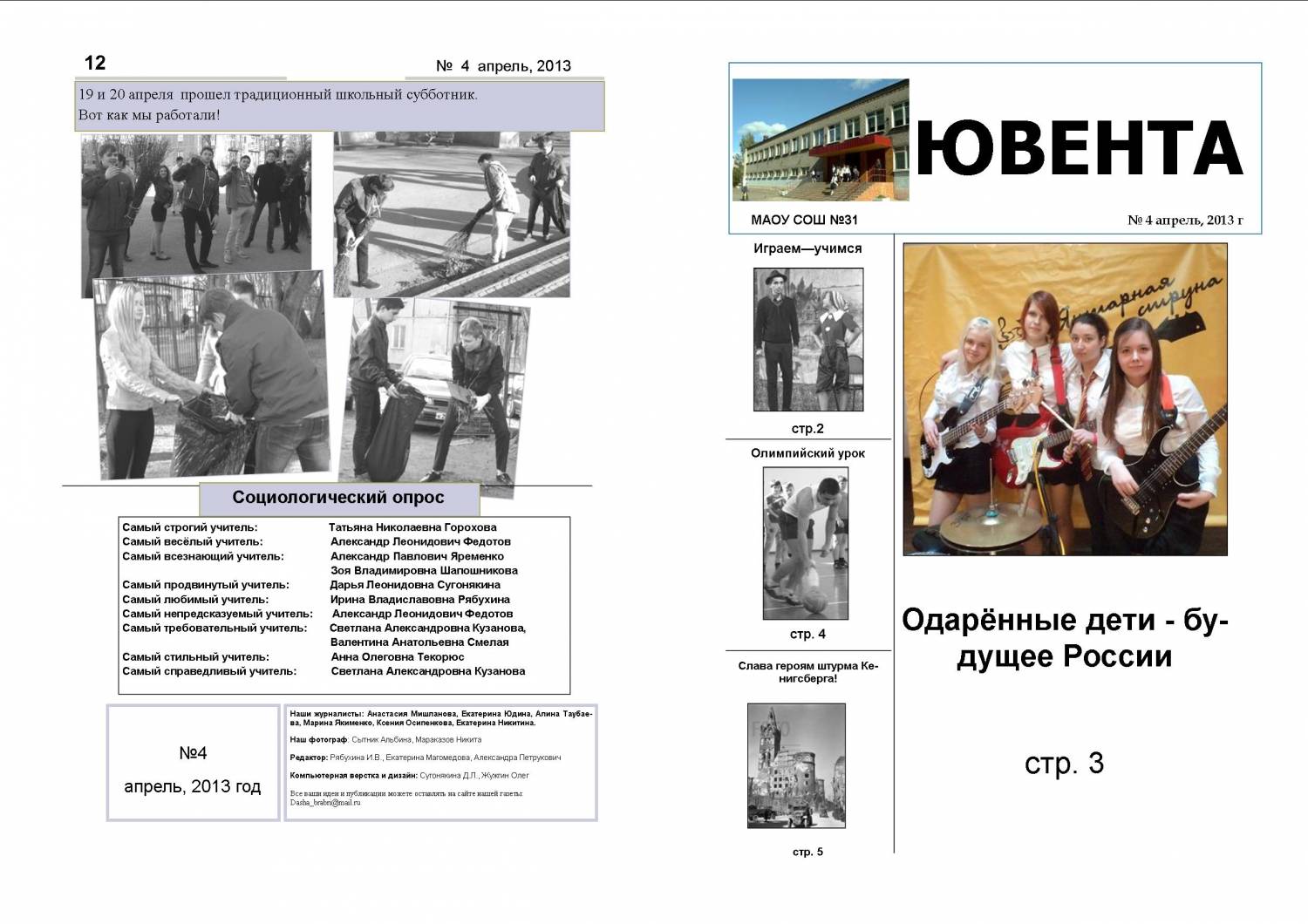The image size is (1308, 924).
Task: Open the ruined Königsberg building photo
Action: click(x=797, y=765)
